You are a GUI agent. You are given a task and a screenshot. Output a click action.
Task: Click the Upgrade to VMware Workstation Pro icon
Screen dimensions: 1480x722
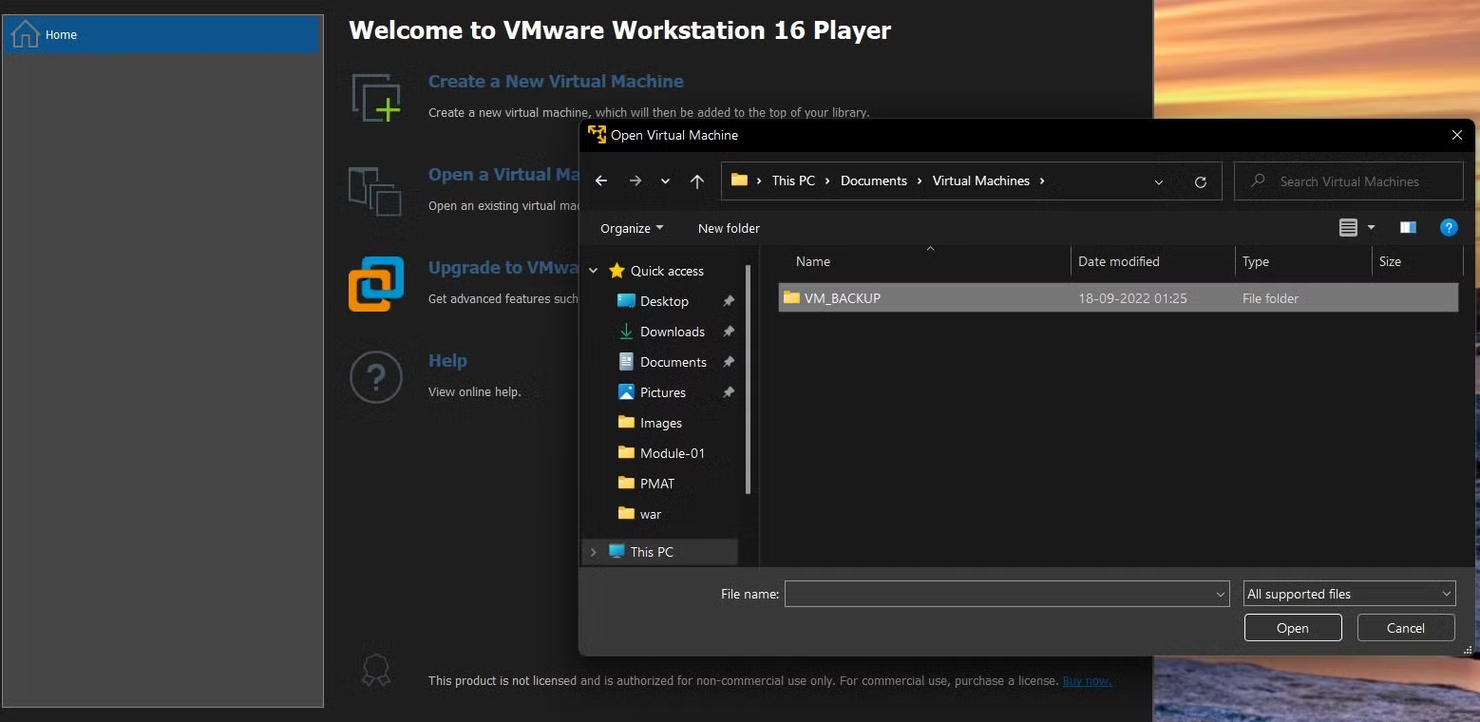pos(375,283)
